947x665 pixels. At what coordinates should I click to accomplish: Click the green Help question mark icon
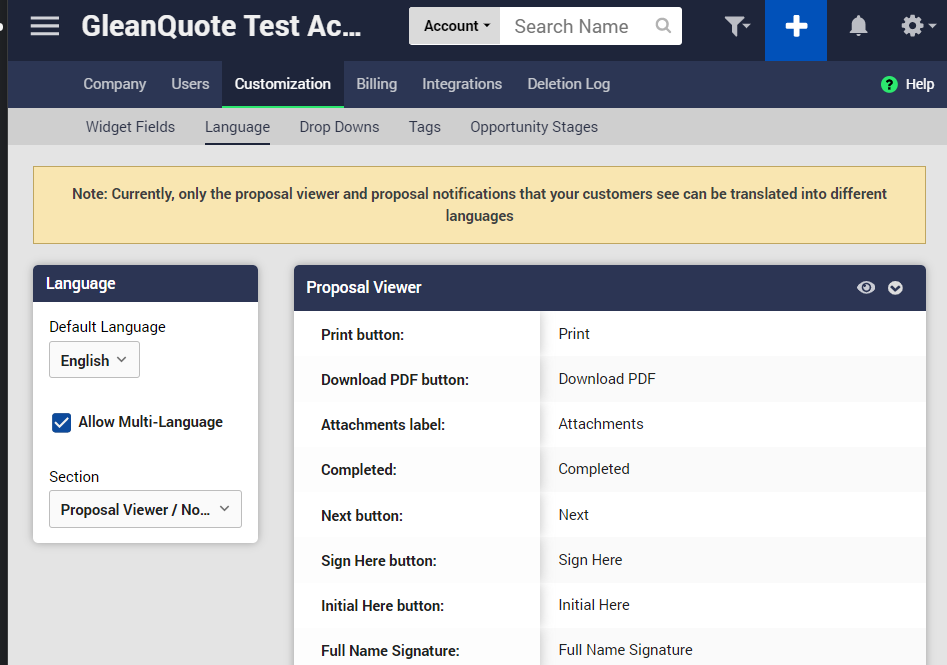888,84
